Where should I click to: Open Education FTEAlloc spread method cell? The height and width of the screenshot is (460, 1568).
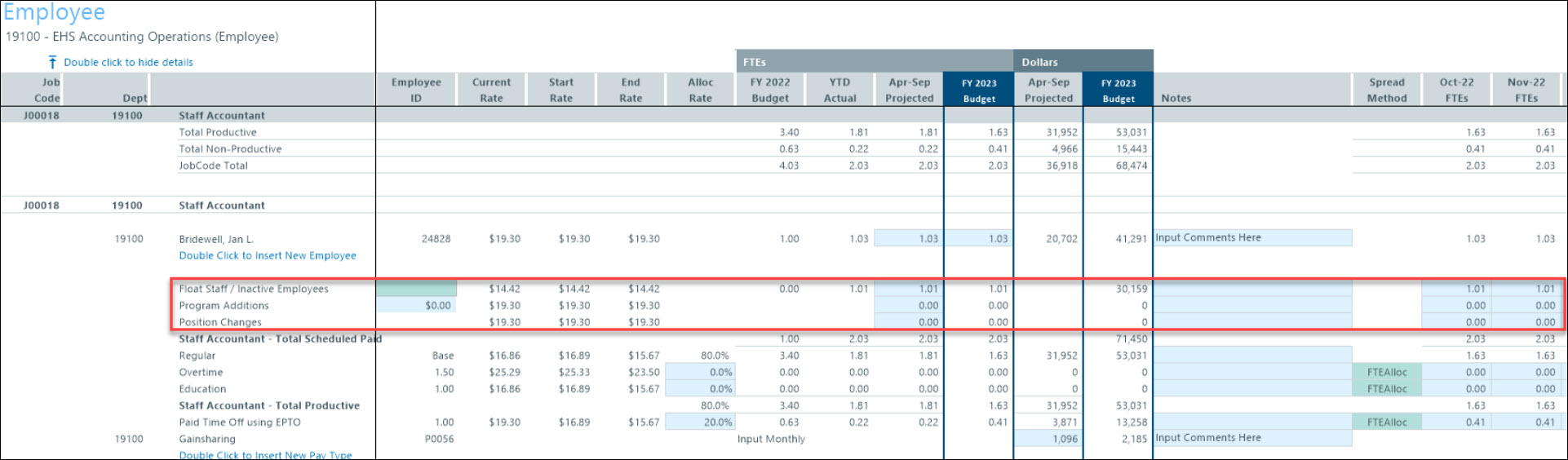coord(1386,389)
